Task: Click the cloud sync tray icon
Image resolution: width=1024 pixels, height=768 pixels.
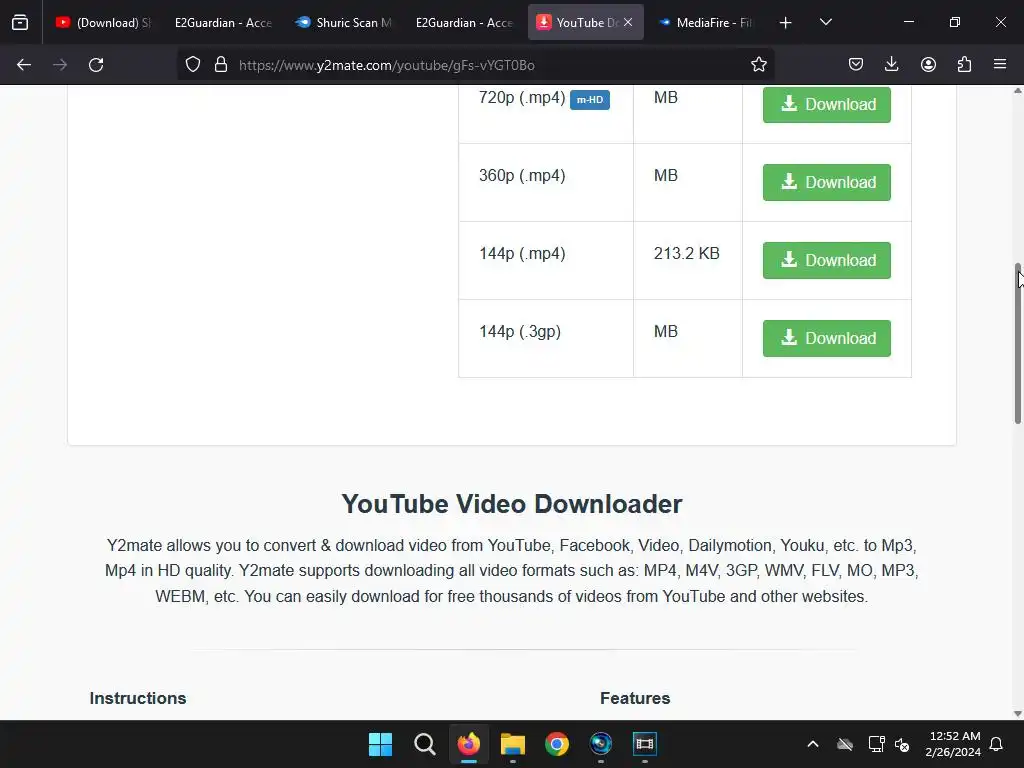Action: [845, 744]
